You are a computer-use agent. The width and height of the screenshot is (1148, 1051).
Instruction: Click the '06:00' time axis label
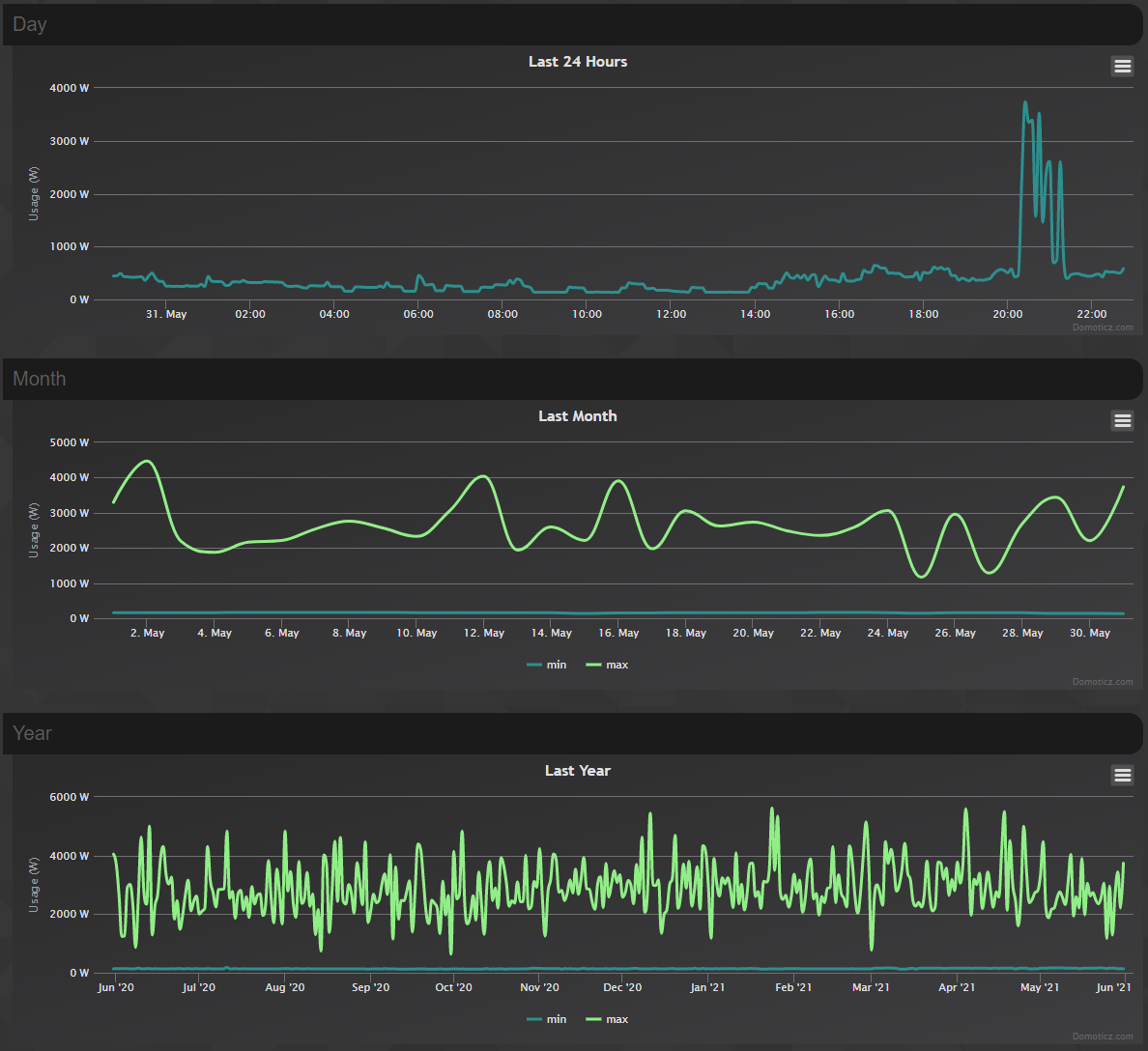[x=418, y=314]
